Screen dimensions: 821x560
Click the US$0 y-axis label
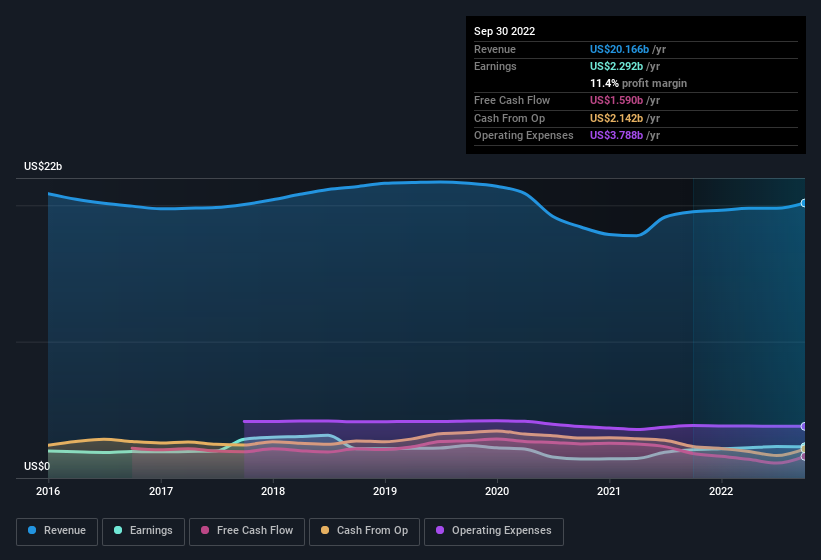[x=37, y=466]
